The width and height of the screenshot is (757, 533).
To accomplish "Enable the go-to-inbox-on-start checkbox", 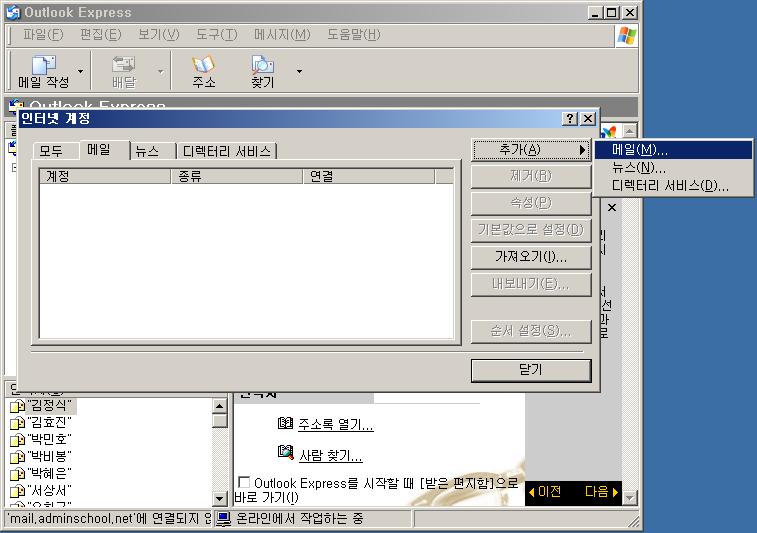I will pyautogui.click(x=244, y=482).
